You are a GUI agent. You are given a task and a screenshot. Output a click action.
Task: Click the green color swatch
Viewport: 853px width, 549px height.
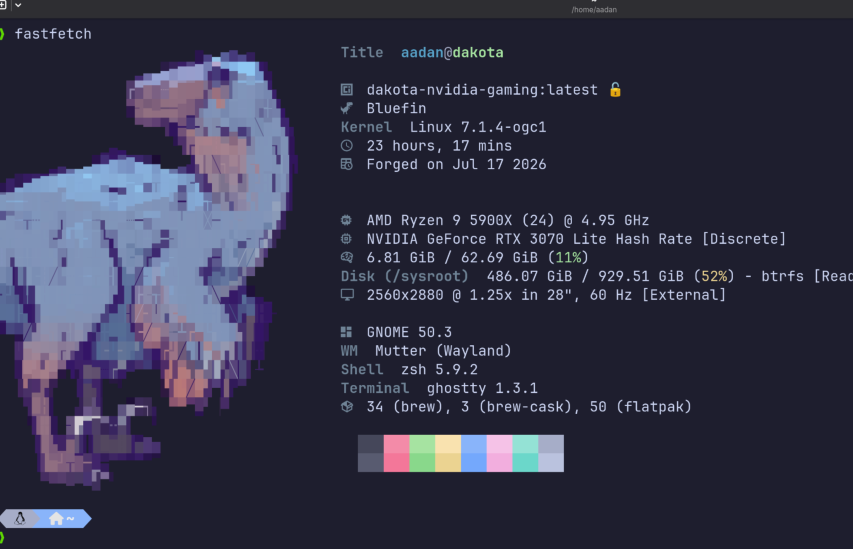point(422,453)
